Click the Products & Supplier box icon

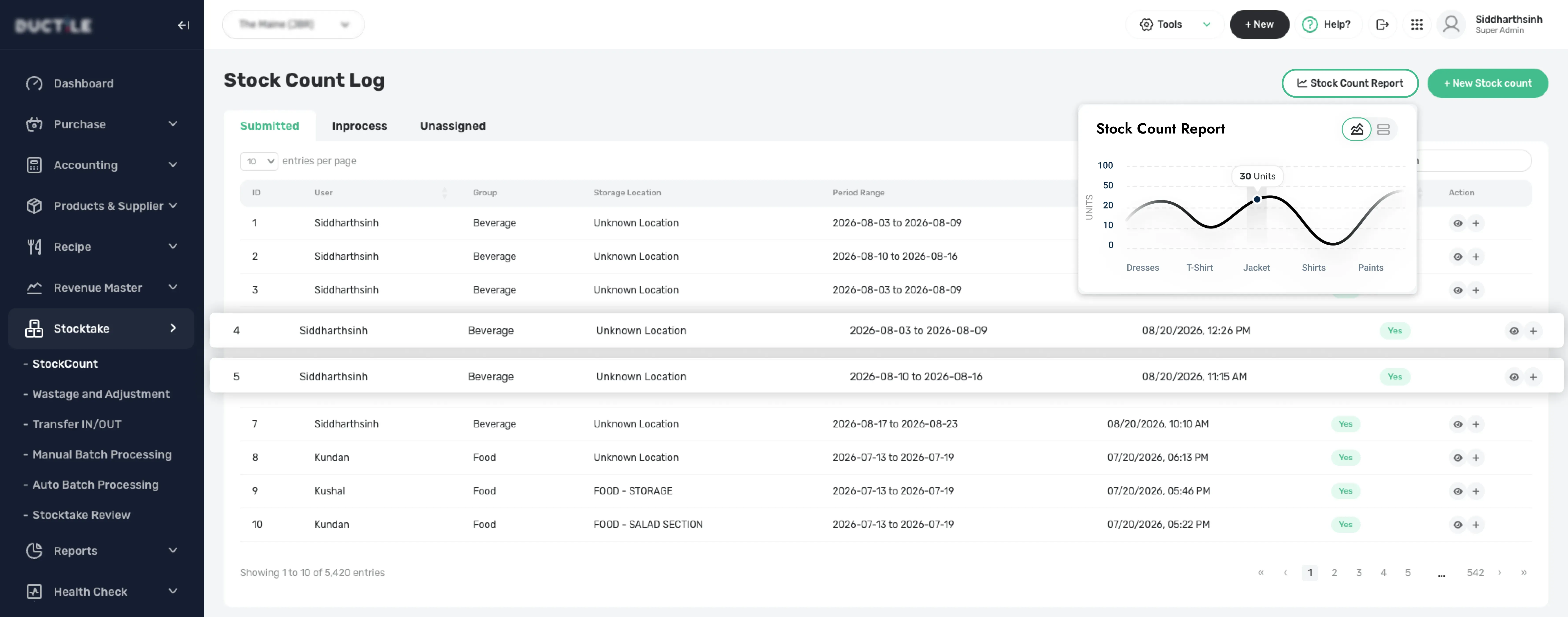tap(34, 206)
